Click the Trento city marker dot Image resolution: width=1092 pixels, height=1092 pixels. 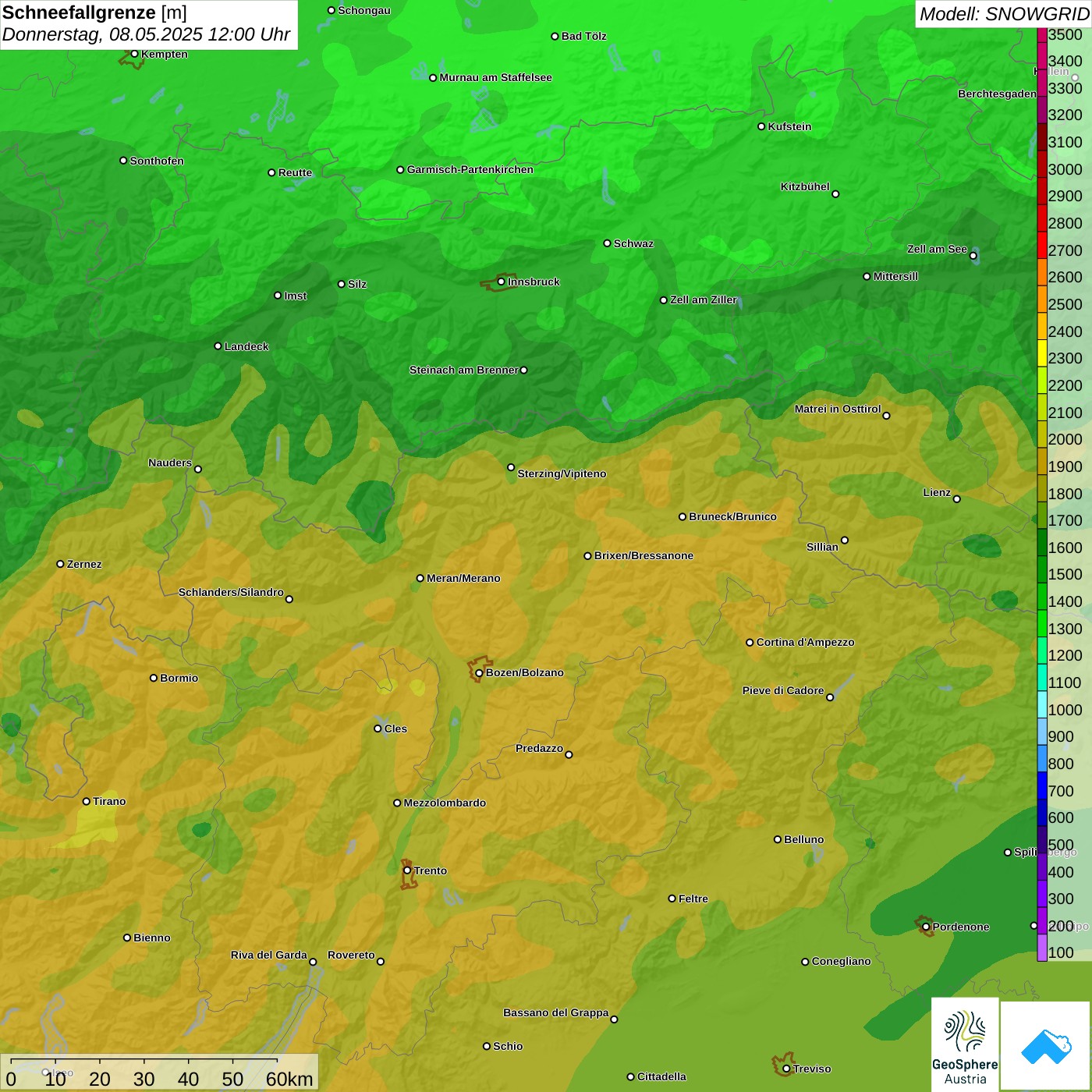coord(407,870)
